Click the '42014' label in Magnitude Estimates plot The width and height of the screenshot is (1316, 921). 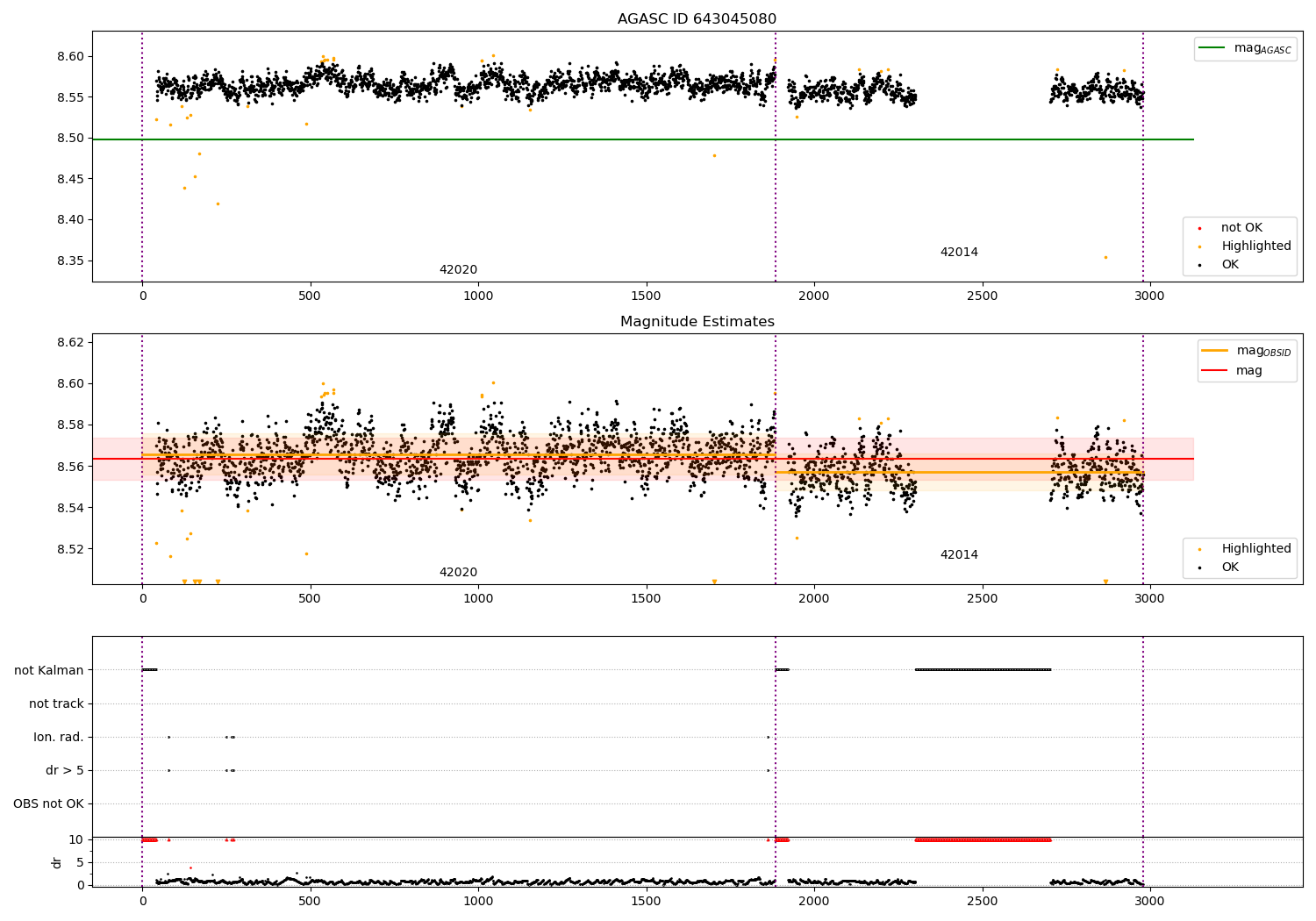(x=959, y=555)
